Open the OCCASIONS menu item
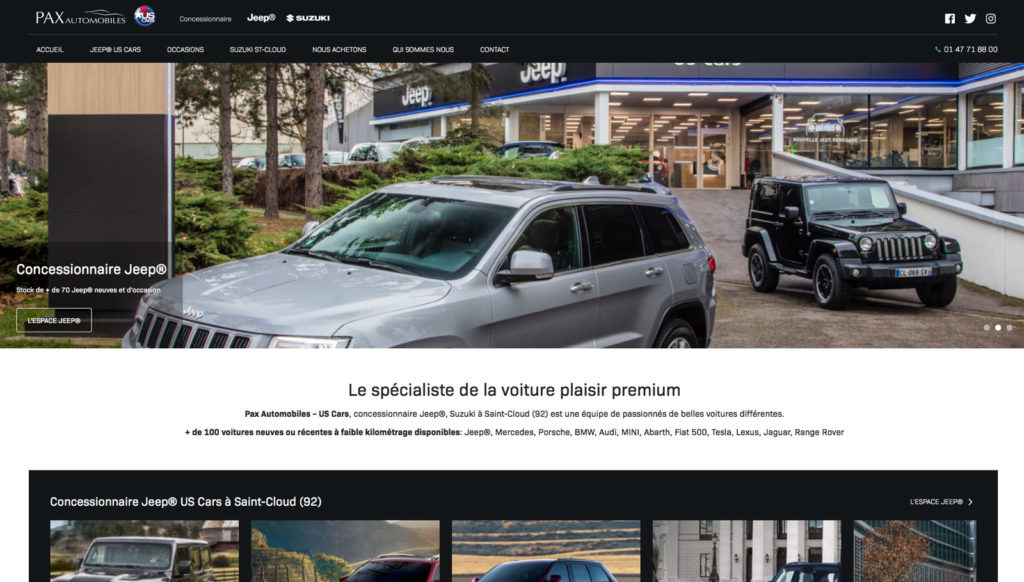This screenshot has height=582, width=1024. click(x=185, y=50)
